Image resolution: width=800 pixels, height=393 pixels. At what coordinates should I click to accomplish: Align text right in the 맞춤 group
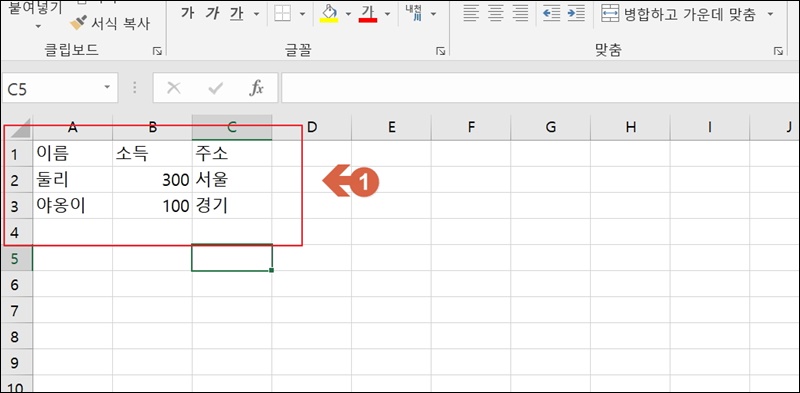coord(520,13)
